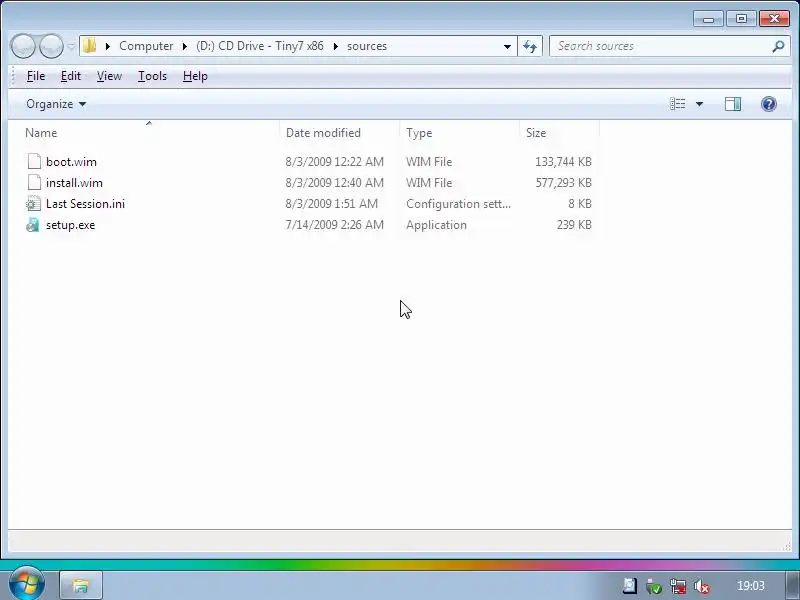Change view using the view icon button
The image size is (800, 600).
pyautogui.click(x=677, y=104)
